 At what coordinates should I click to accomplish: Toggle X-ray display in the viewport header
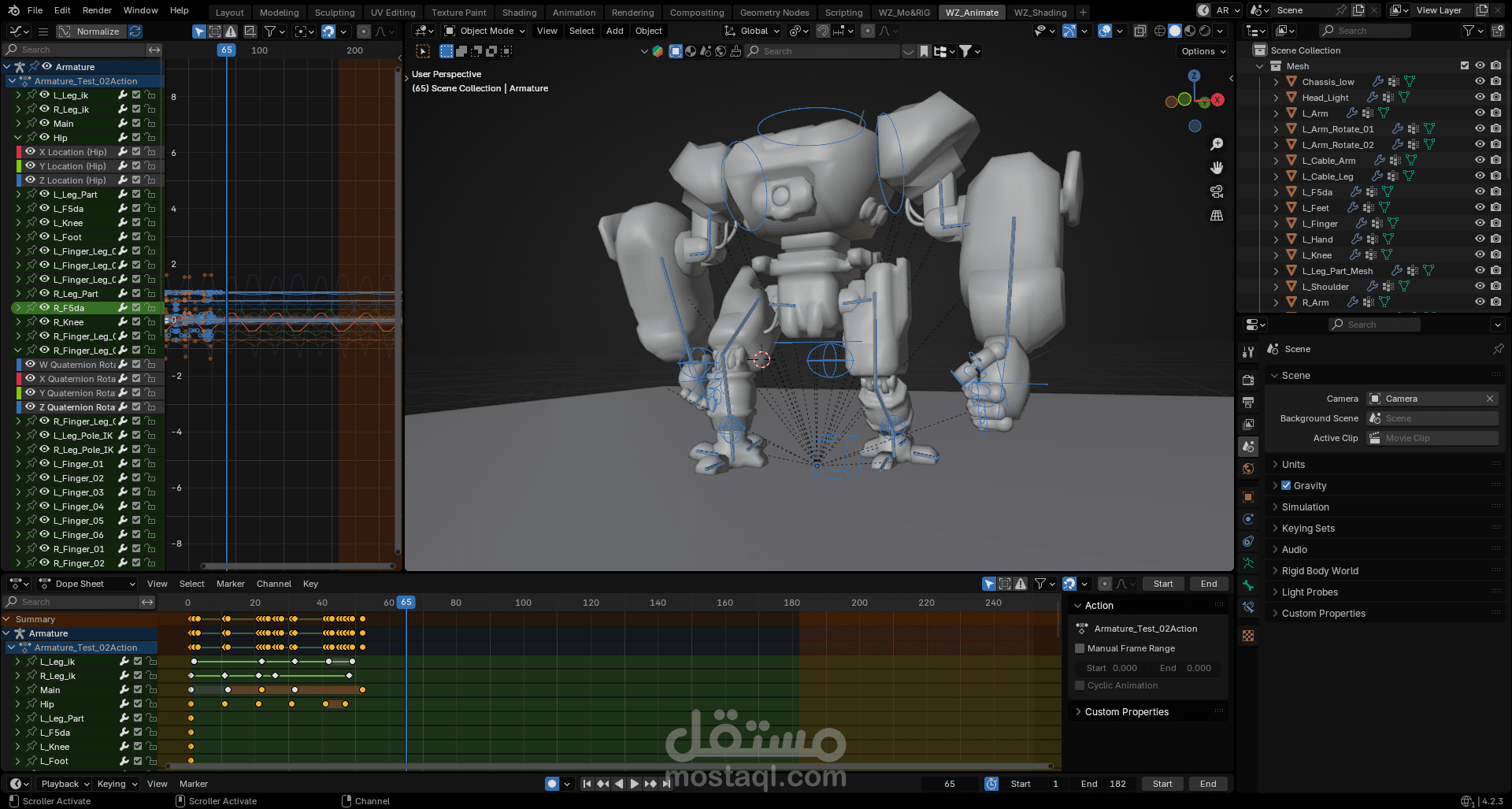click(1140, 31)
